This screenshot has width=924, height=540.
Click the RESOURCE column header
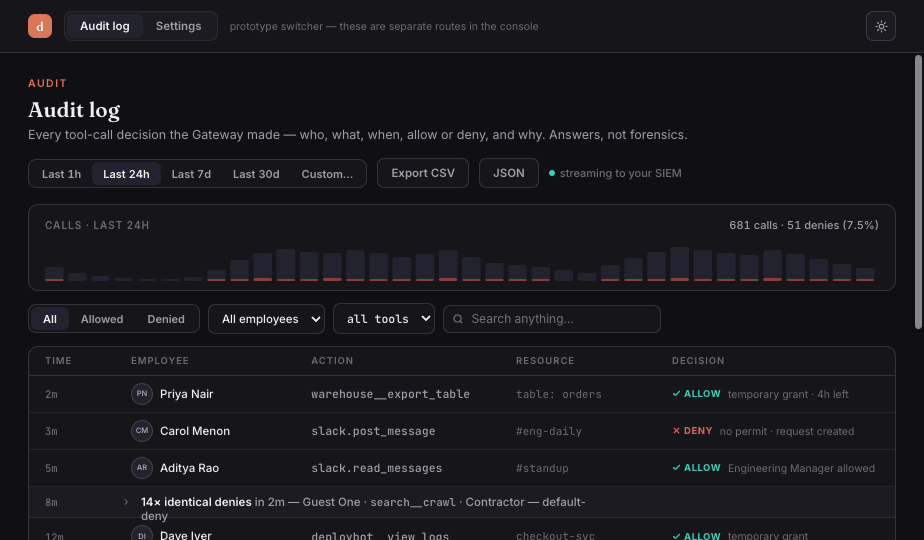tap(545, 361)
